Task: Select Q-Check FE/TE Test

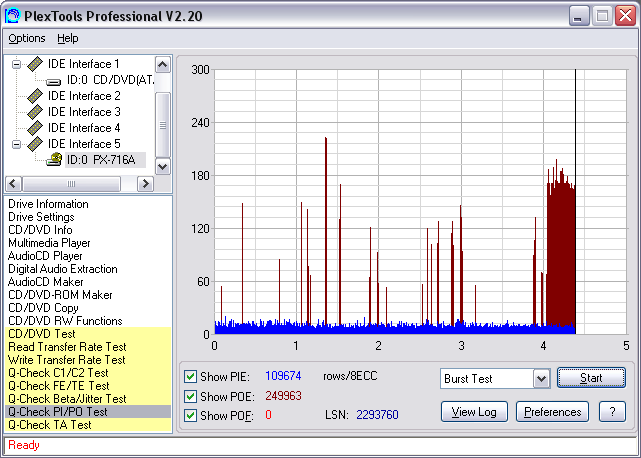Action: click(88, 386)
